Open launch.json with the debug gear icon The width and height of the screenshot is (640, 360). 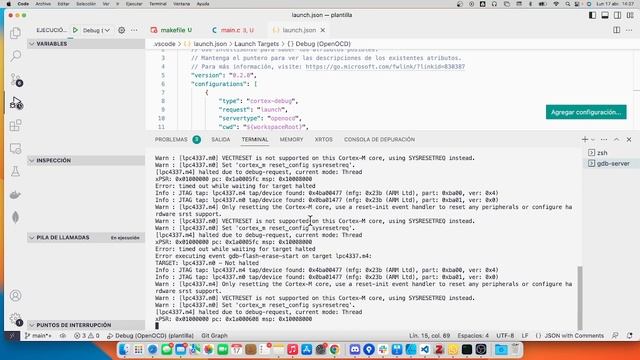122,30
